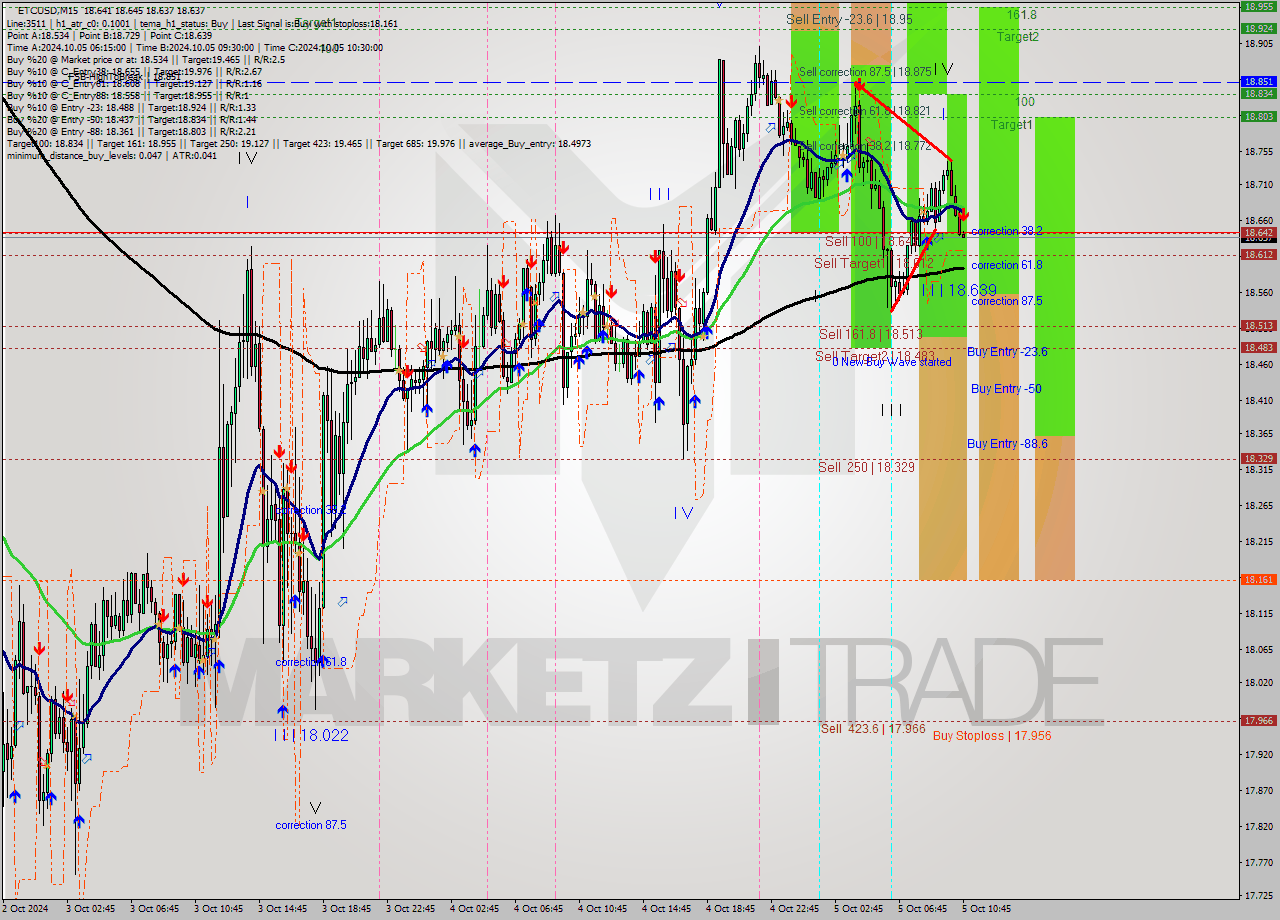Click the '4 Oct 18:45' time label
Image resolution: width=1280 pixels, height=920 pixels.
pos(731,909)
